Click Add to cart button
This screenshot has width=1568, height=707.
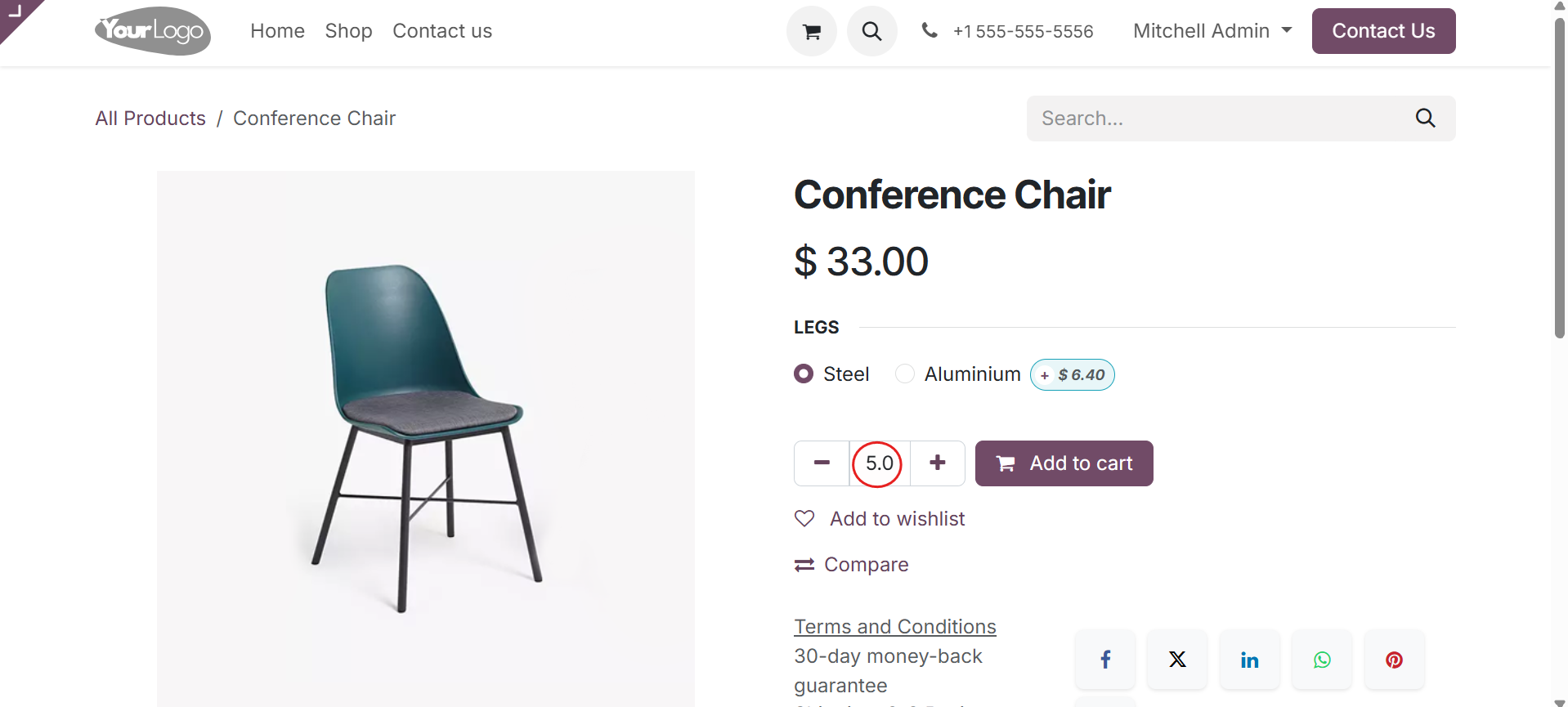tap(1064, 463)
